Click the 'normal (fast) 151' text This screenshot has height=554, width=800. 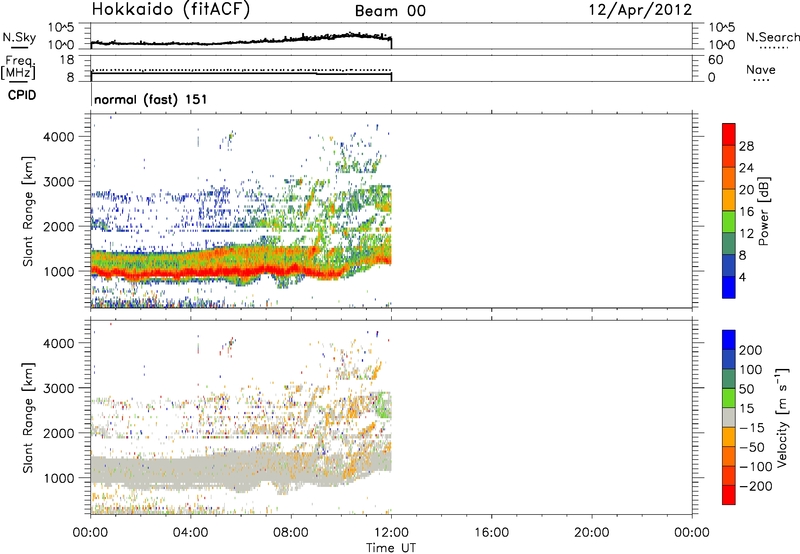point(151,99)
